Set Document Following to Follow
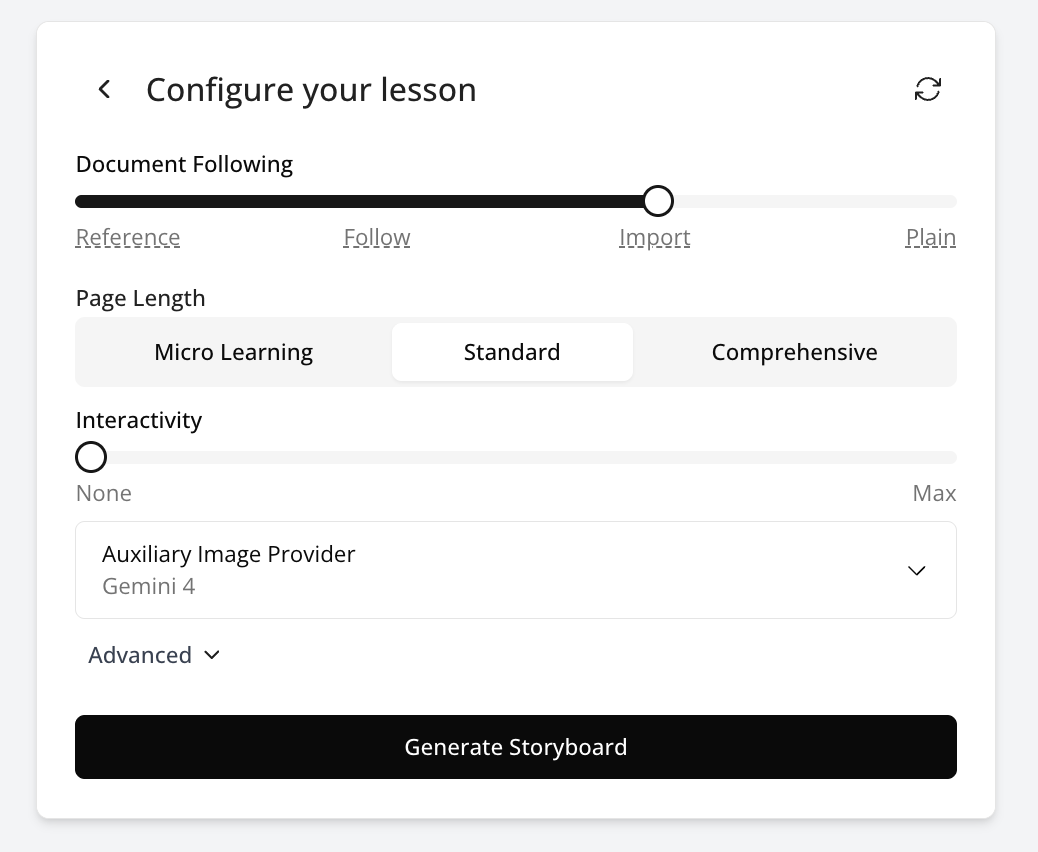 pyautogui.click(x=377, y=238)
